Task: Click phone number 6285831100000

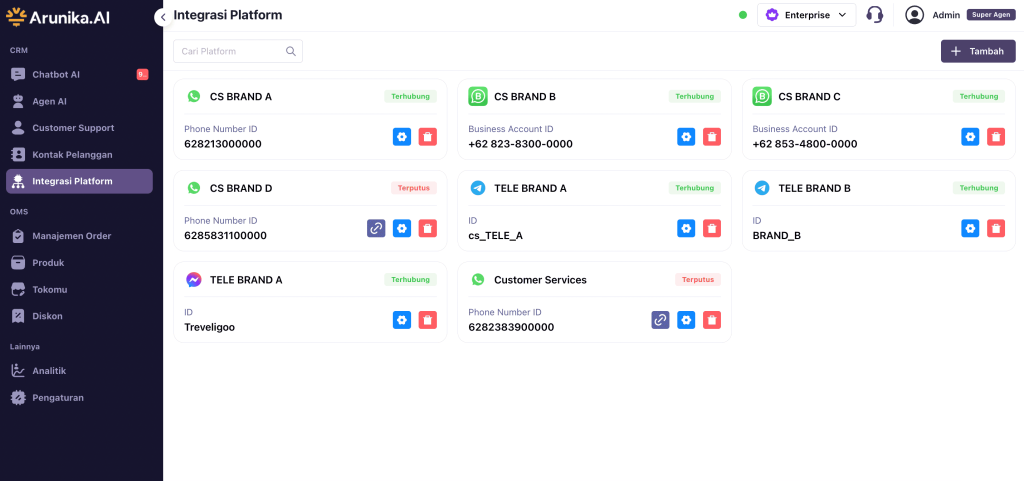Action: click(225, 236)
